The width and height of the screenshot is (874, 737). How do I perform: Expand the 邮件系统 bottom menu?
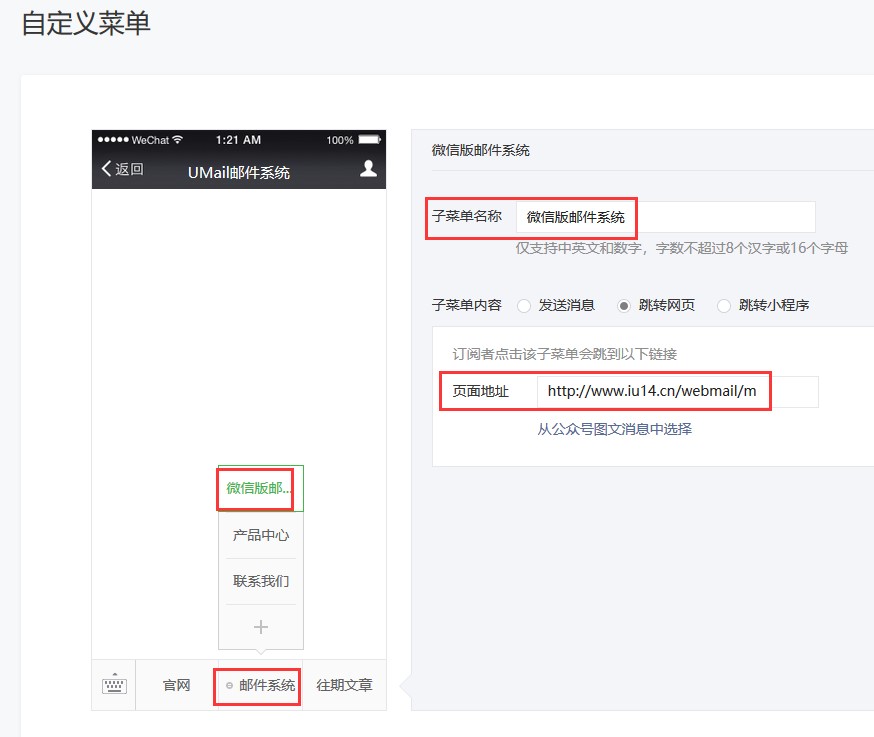pyautogui.click(x=261, y=685)
